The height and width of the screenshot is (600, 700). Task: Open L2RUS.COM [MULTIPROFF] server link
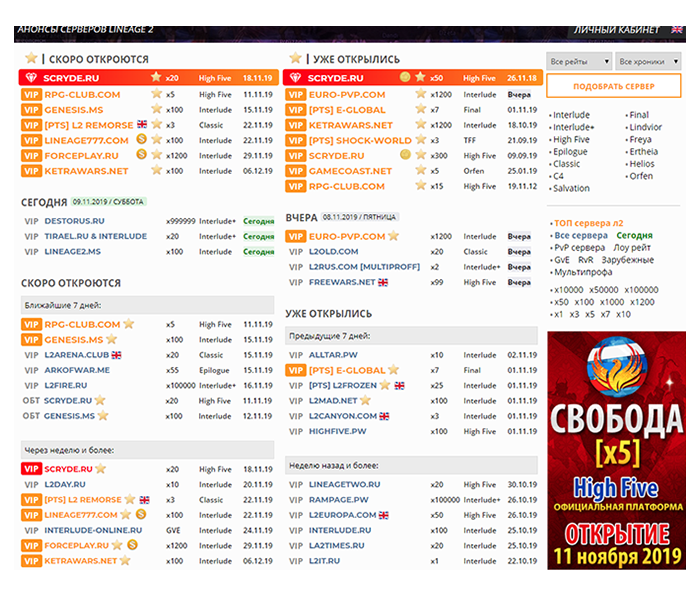[x=364, y=267]
